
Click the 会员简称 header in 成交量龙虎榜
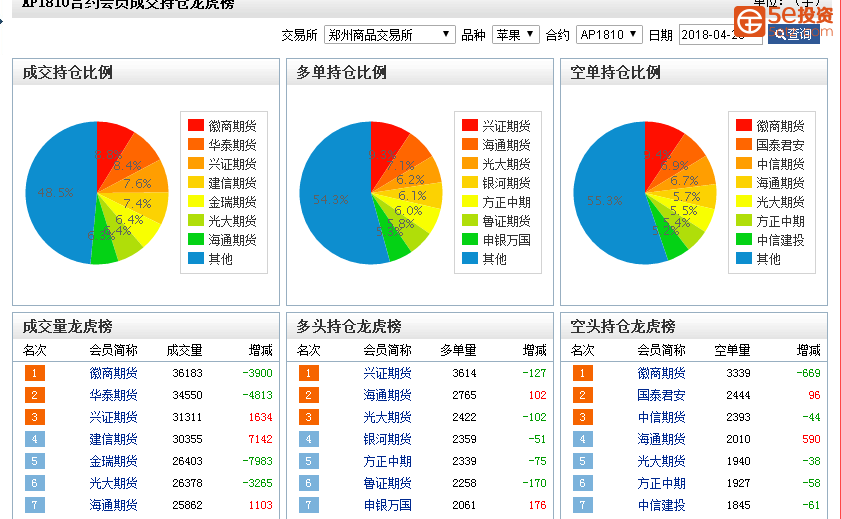(113, 351)
